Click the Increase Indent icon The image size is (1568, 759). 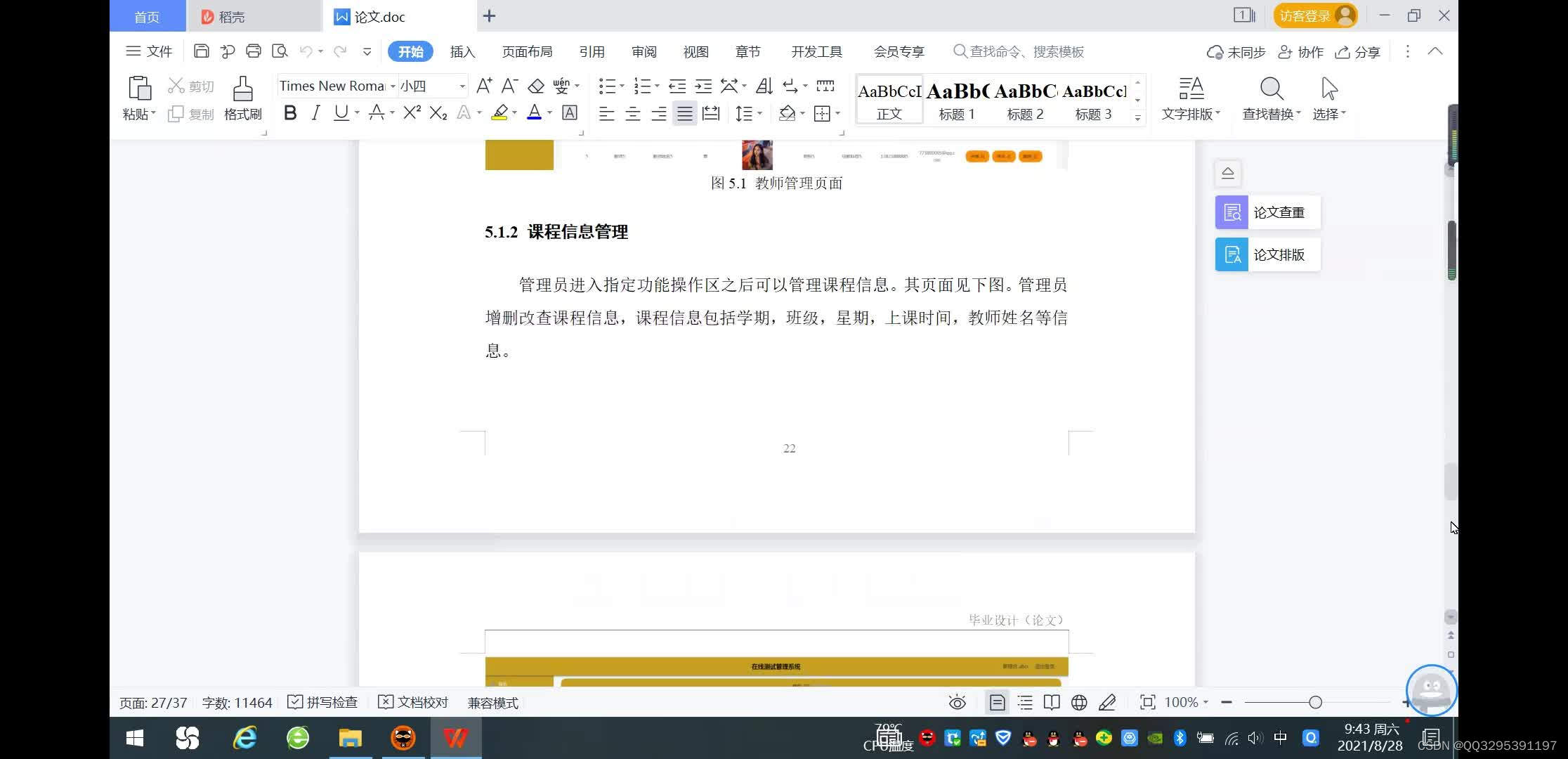[703, 86]
